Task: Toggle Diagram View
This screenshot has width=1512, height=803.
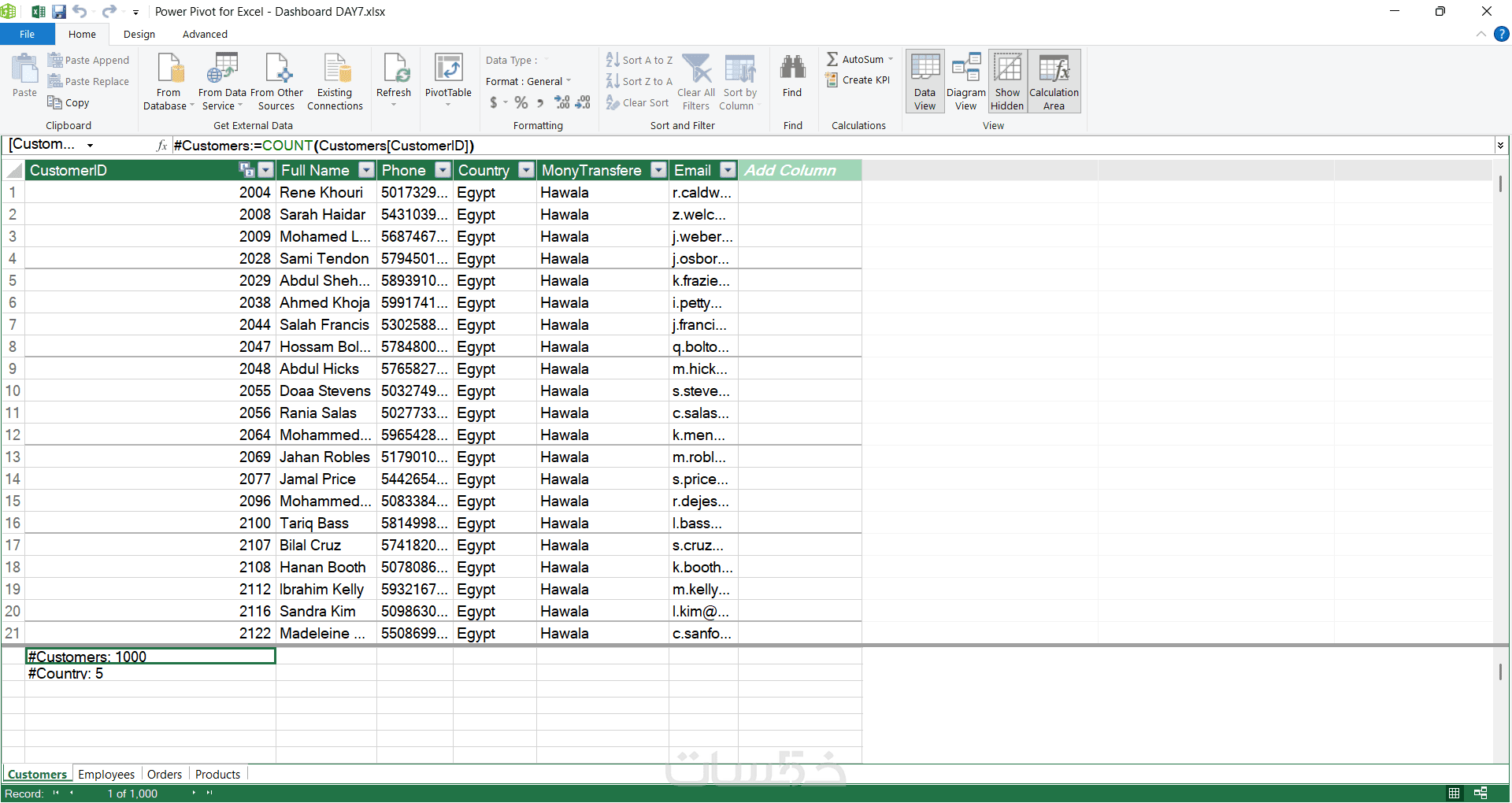Action: pos(966,82)
